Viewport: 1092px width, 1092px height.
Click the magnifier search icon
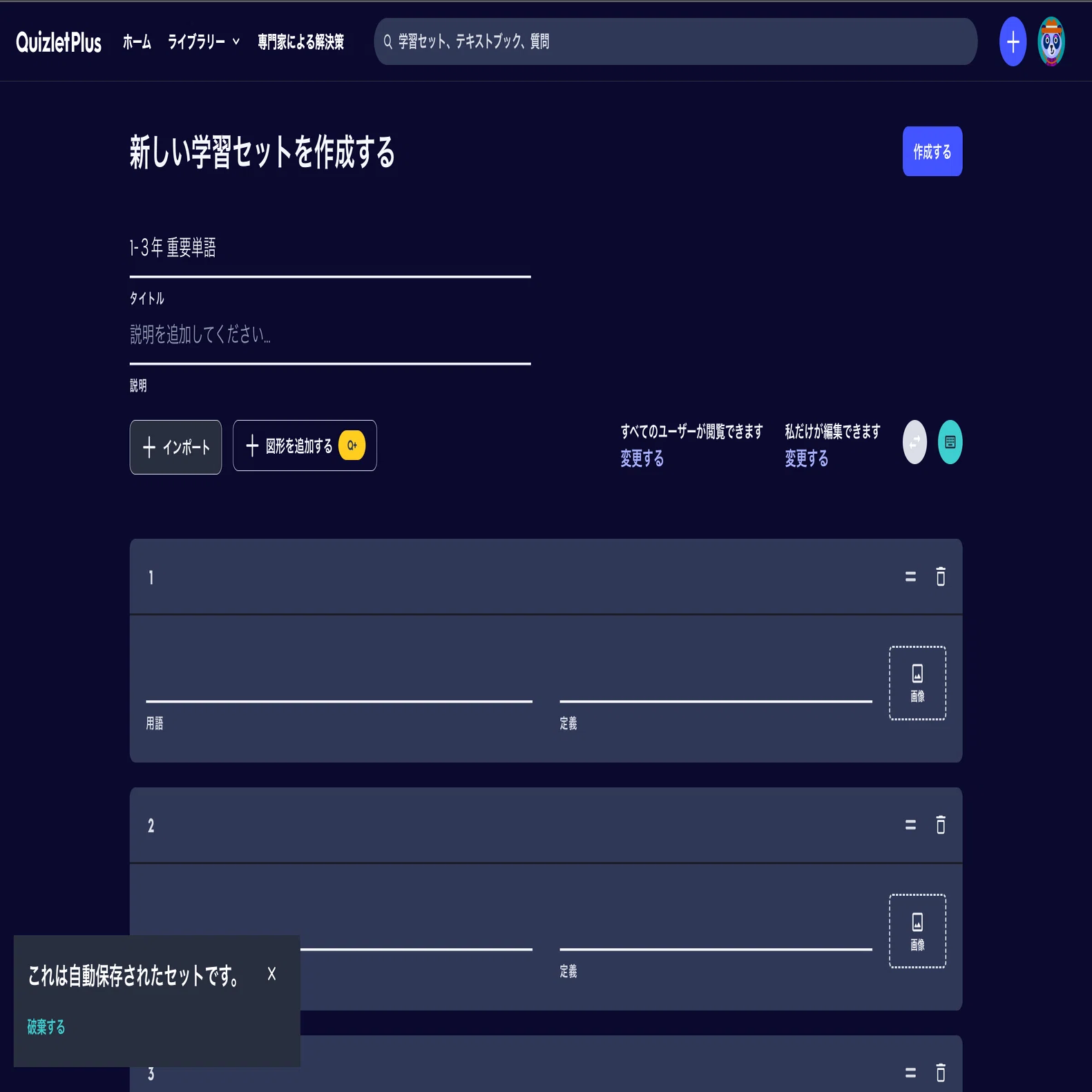click(x=388, y=42)
